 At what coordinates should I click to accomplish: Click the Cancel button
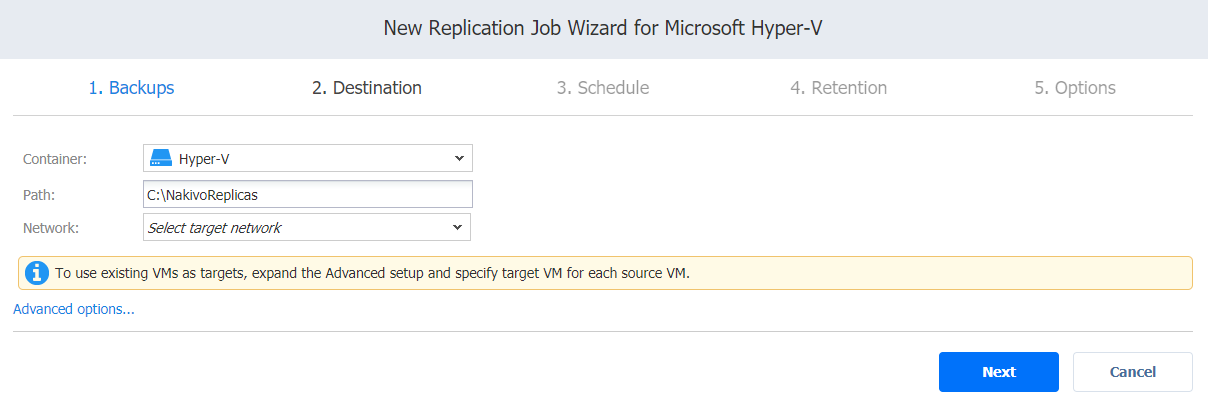click(x=1133, y=372)
